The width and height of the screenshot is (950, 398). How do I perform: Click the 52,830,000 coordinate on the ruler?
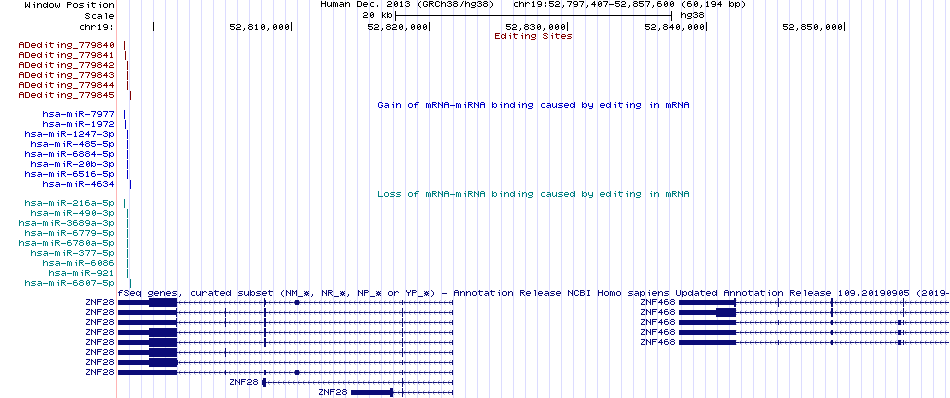[536, 27]
